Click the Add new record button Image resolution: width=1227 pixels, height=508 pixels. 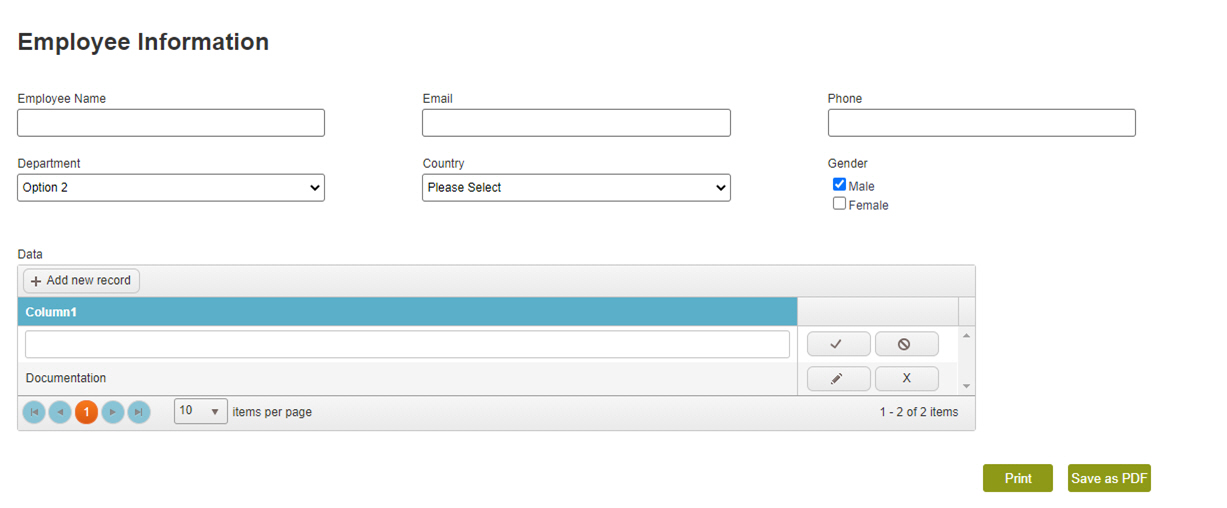(81, 281)
